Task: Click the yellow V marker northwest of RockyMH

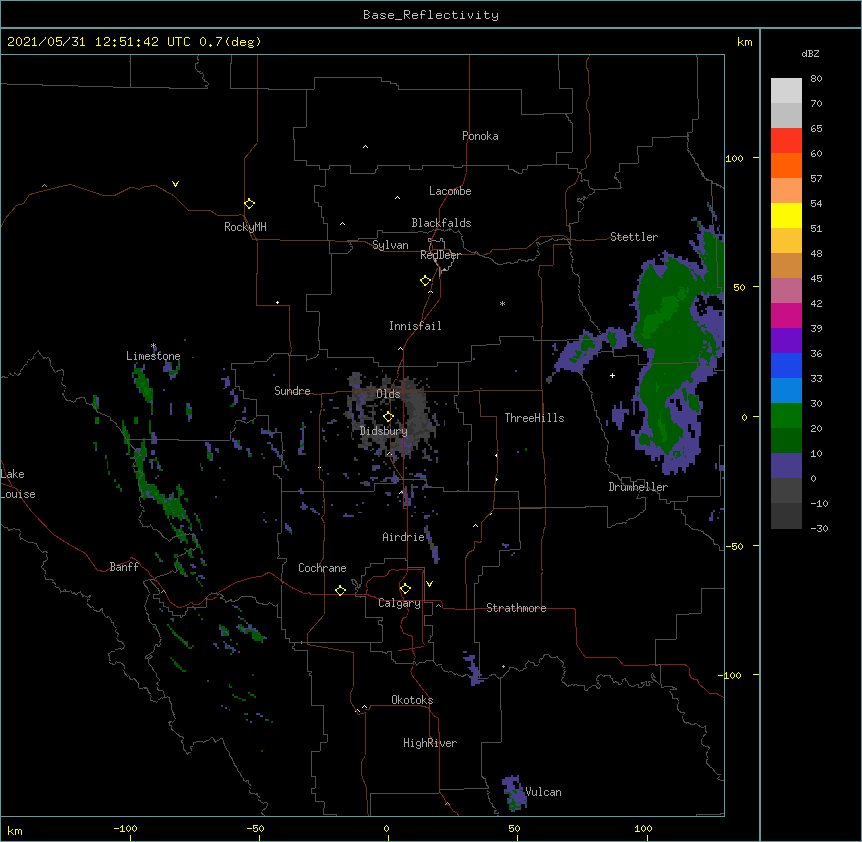Action: coord(175,184)
